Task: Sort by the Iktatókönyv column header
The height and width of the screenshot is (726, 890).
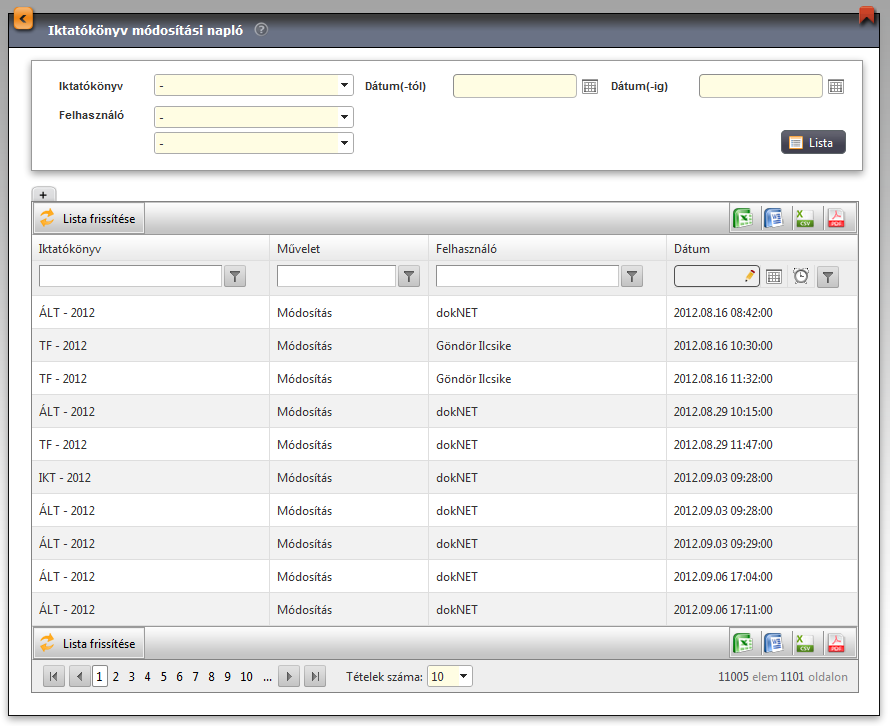Action: pyautogui.click(x=70, y=249)
